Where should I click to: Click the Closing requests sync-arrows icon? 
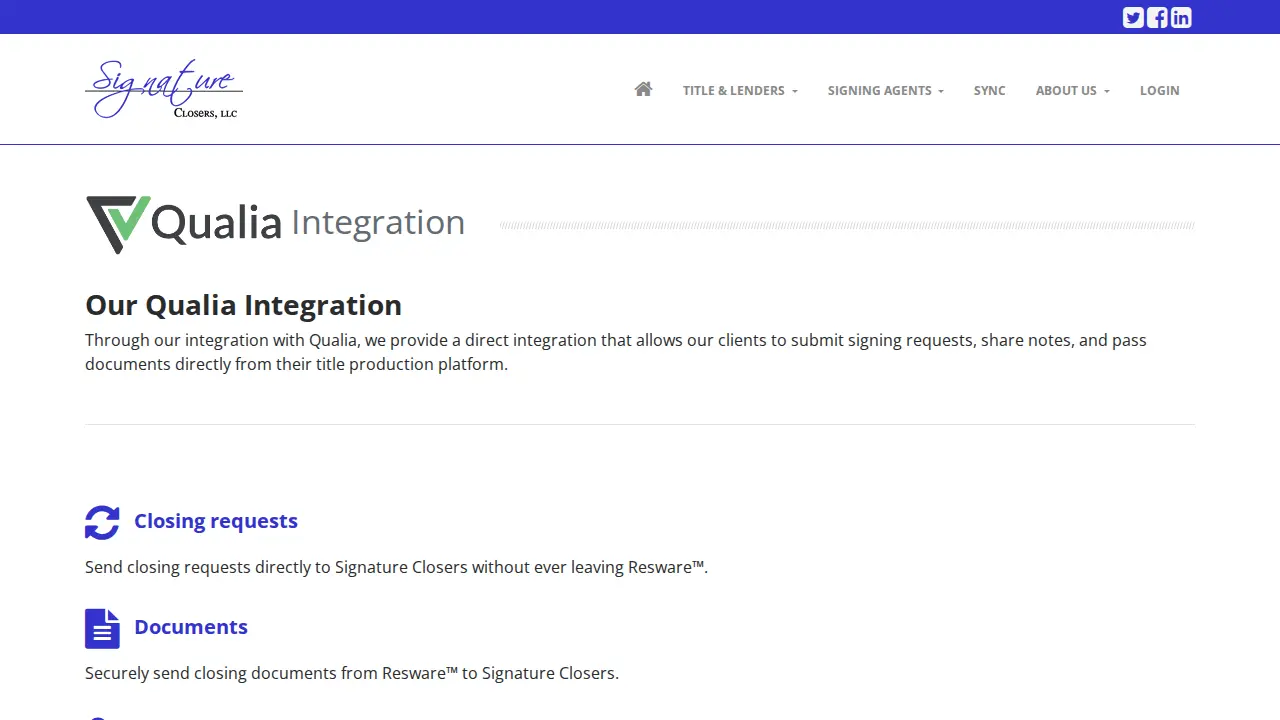(x=102, y=522)
